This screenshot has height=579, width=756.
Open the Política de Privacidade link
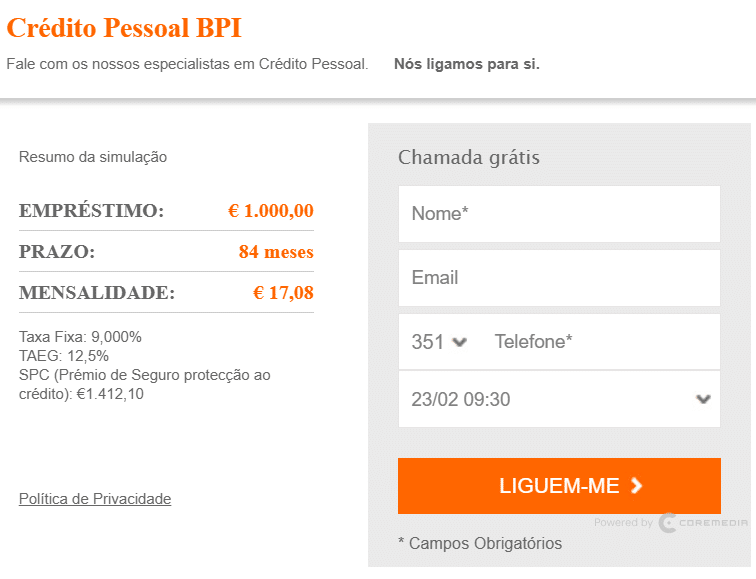(95, 499)
